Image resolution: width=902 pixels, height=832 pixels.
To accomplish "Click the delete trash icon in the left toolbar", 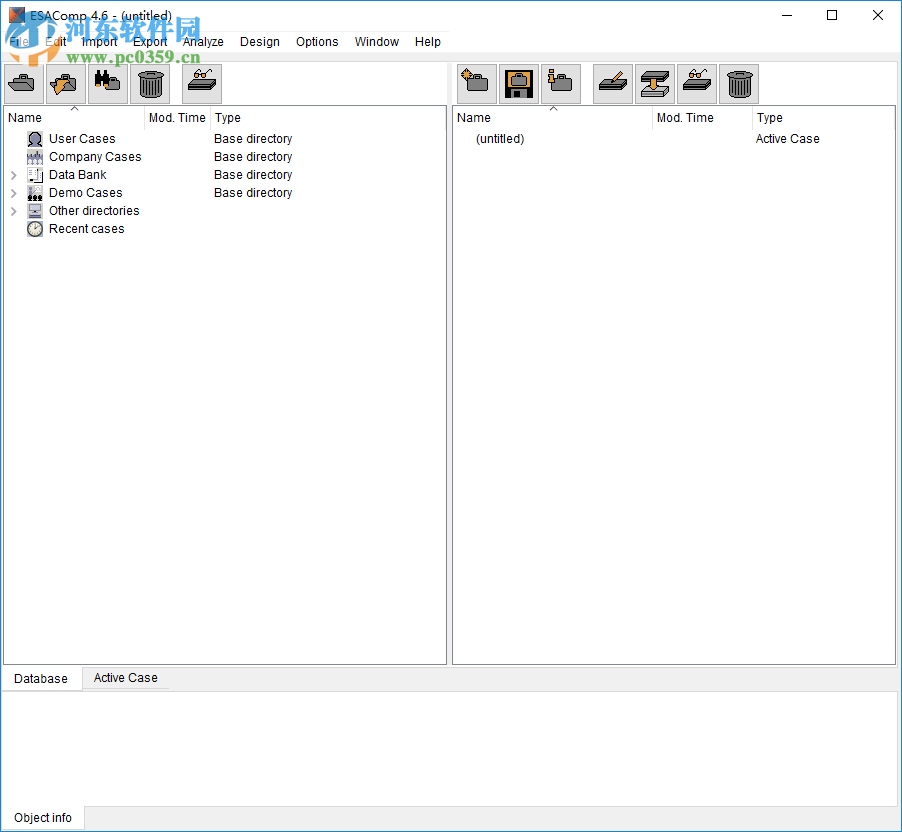I will [150, 83].
